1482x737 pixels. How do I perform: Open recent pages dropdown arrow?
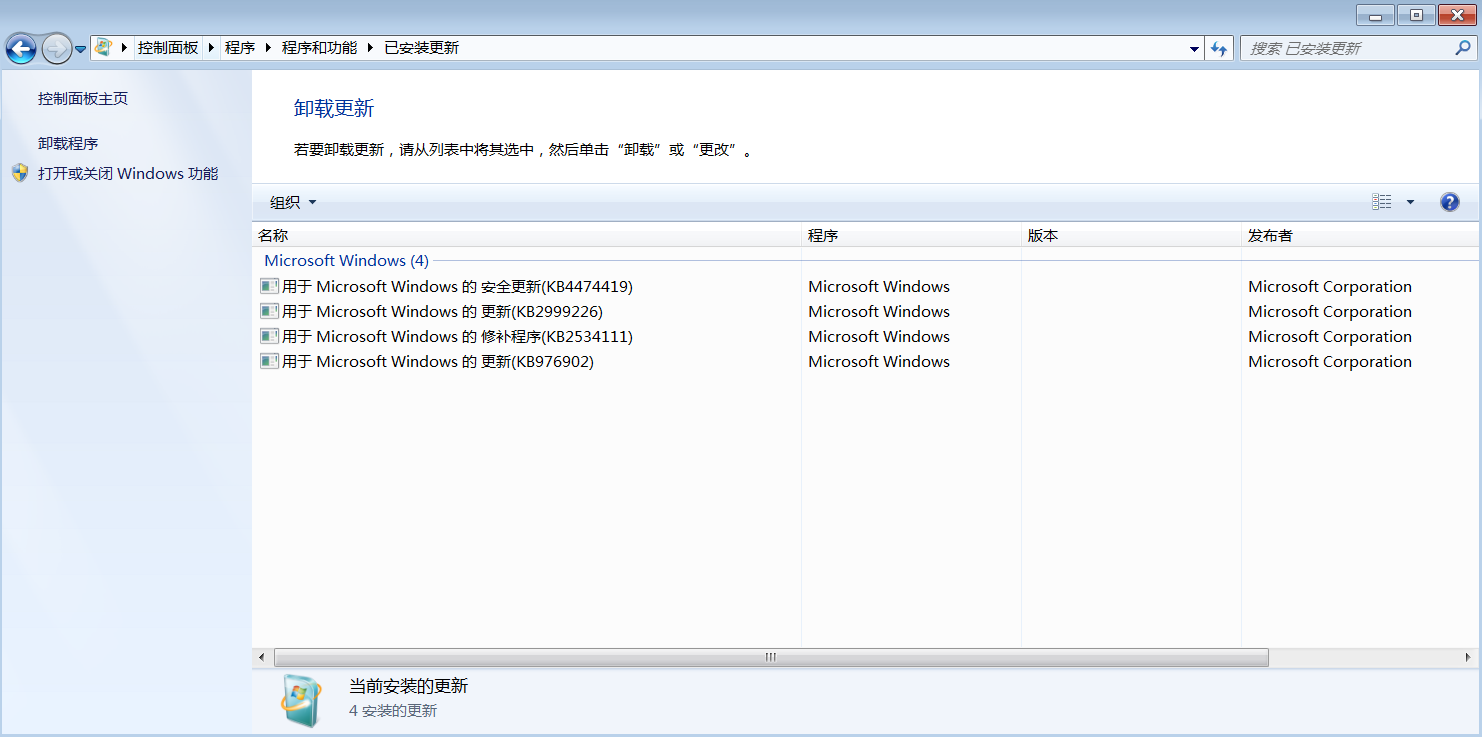80,49
